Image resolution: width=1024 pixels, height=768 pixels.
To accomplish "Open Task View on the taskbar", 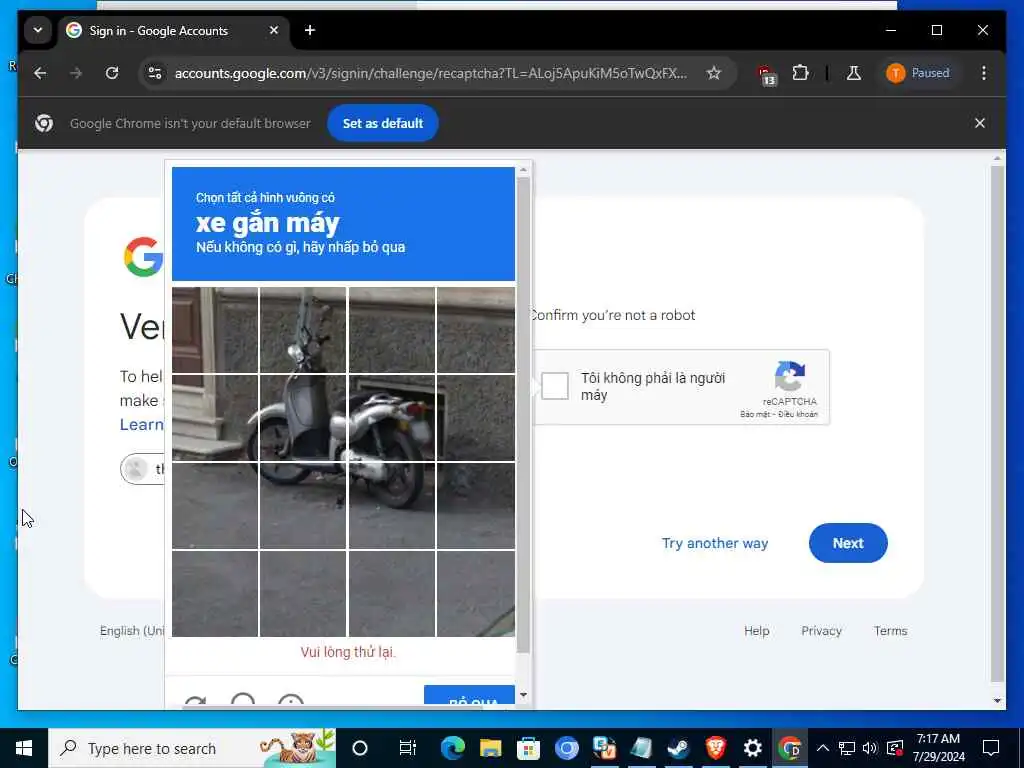I will tap(407, 748).
